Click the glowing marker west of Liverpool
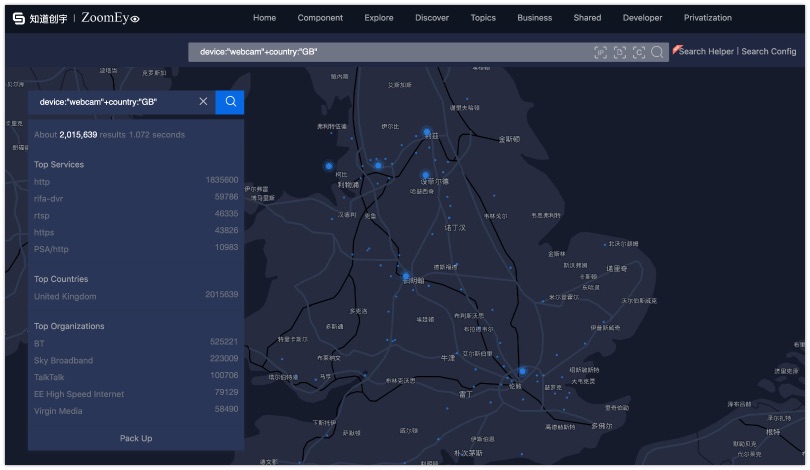This screenshot has height=470, width=810. [329, 166]
